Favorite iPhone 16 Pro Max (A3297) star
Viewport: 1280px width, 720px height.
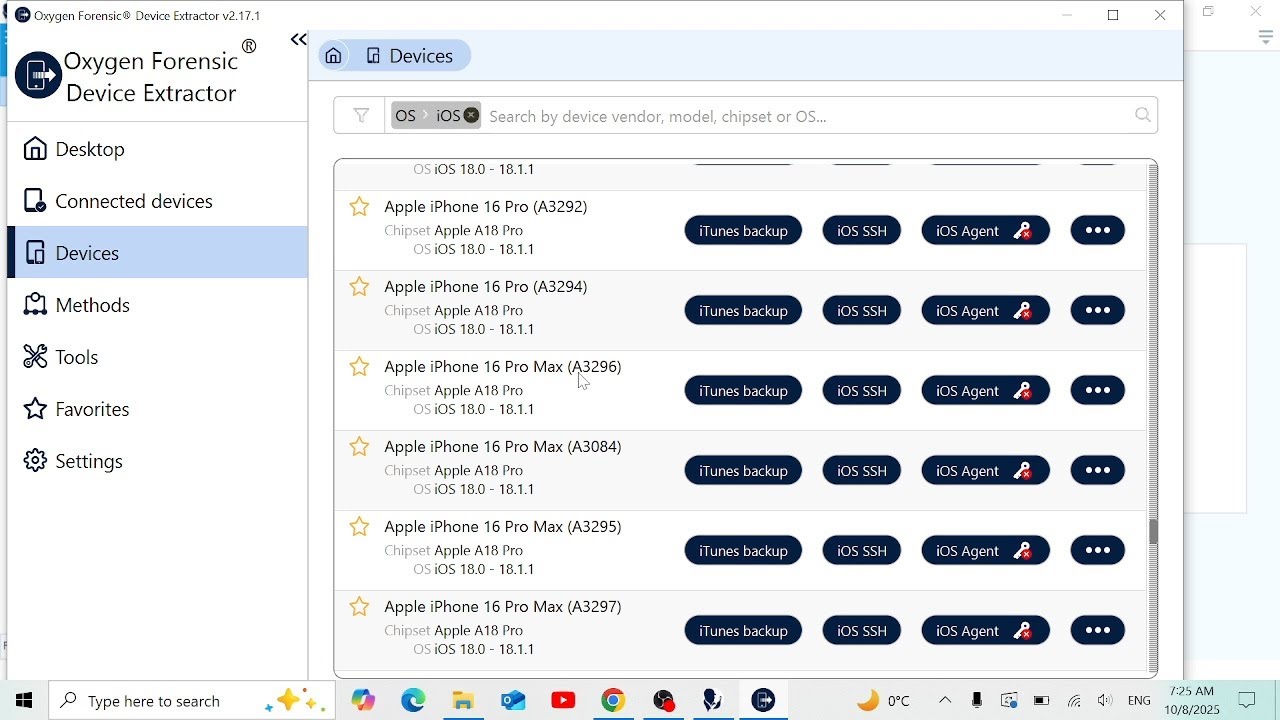click(359, 607)
